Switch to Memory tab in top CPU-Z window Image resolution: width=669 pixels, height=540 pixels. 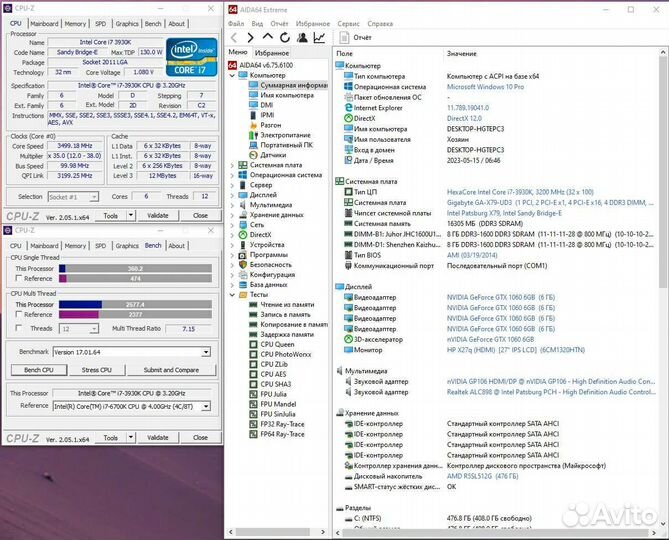click(x=75, y=24)
